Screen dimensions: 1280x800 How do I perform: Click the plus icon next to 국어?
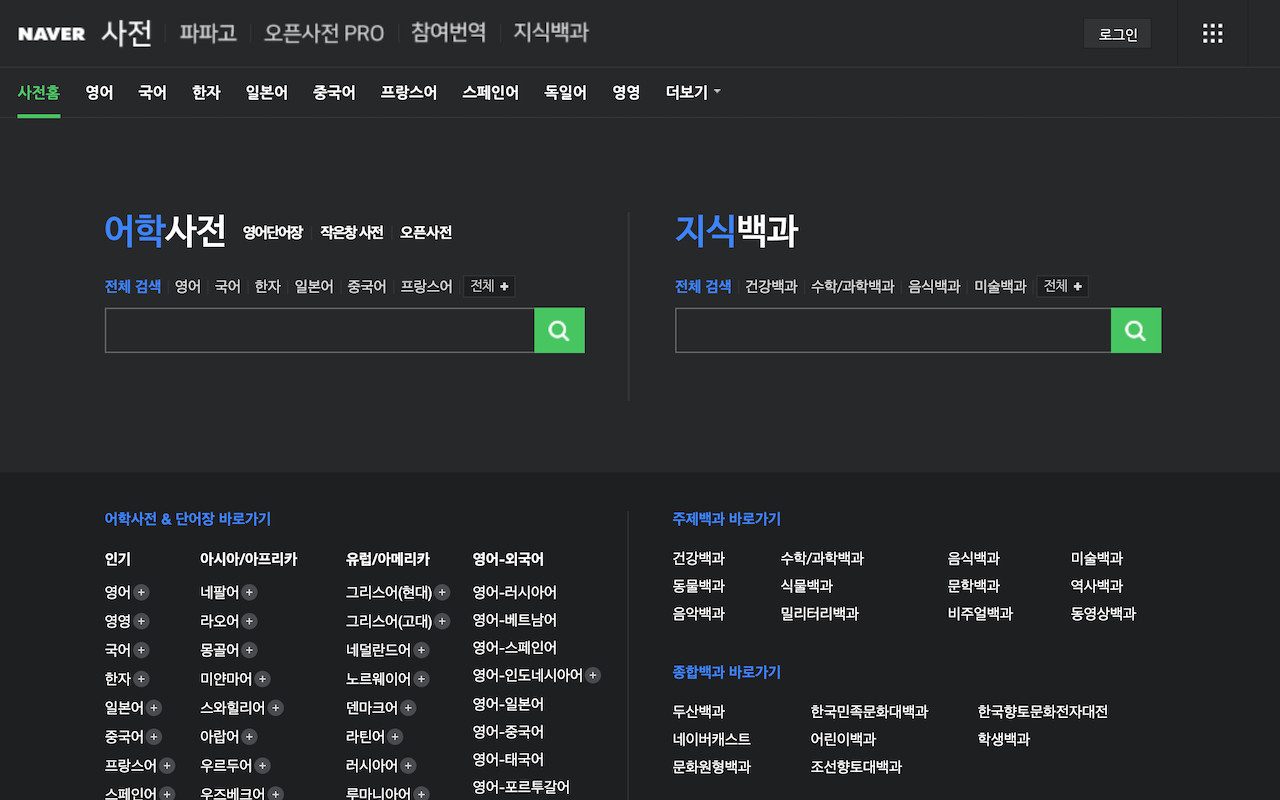click(x=142, y=650)
